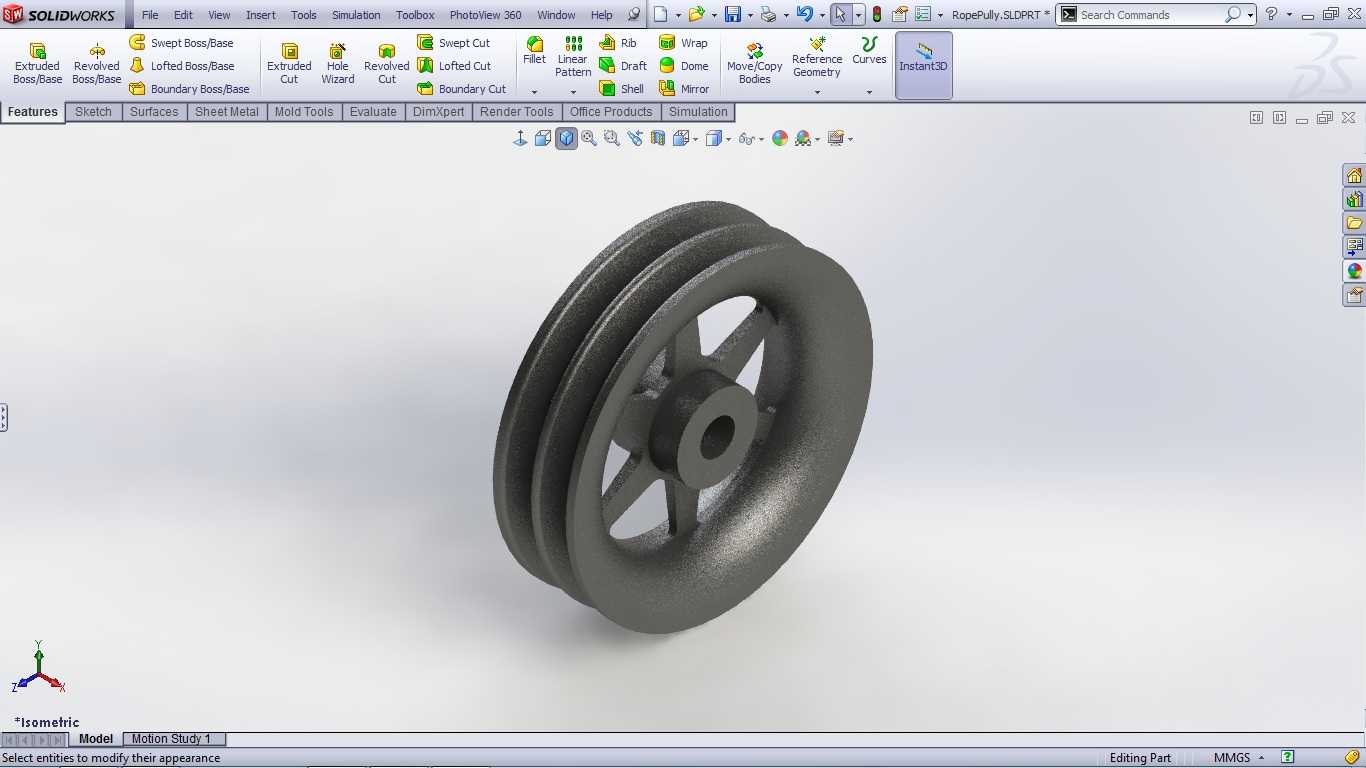Click the Zoom to Fit magnifier icon
The height and width of the screenshot is (768, 1366).
point(589,139)
